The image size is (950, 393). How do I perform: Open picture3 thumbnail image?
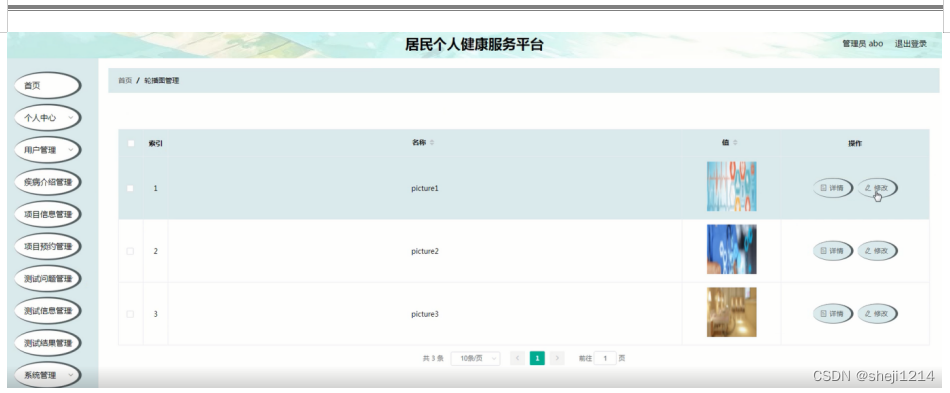point(731,312)
